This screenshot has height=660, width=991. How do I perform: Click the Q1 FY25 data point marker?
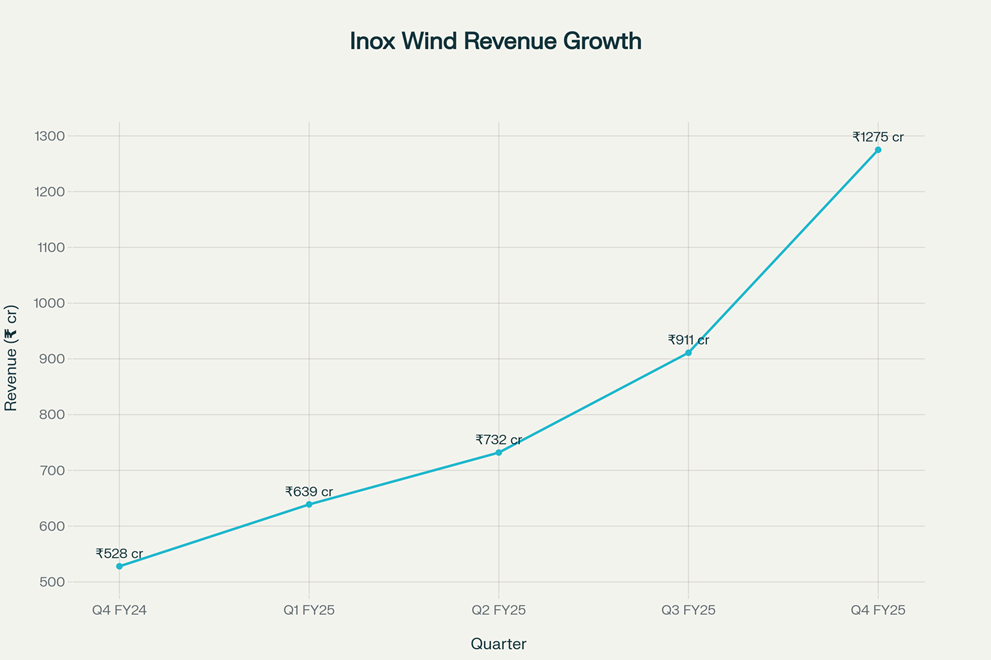(309, 504)
